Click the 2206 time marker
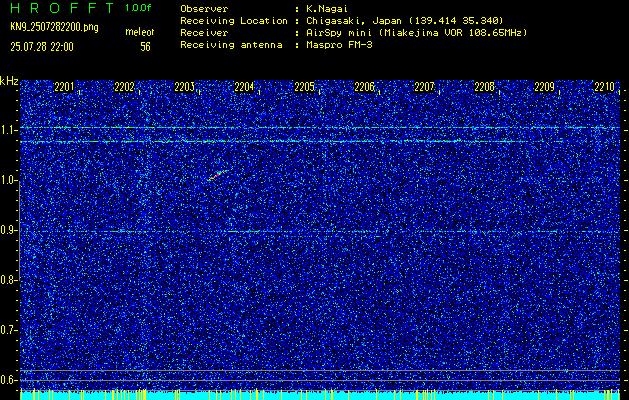The height and width of the screenshot is (400, 629). pos(364,87)
